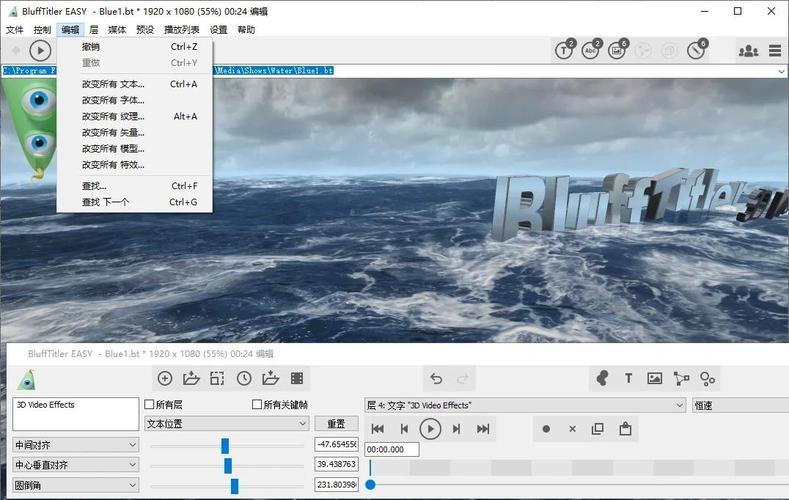Open the 中心垂直对齐 dropdown

click(x=75, y=465)
